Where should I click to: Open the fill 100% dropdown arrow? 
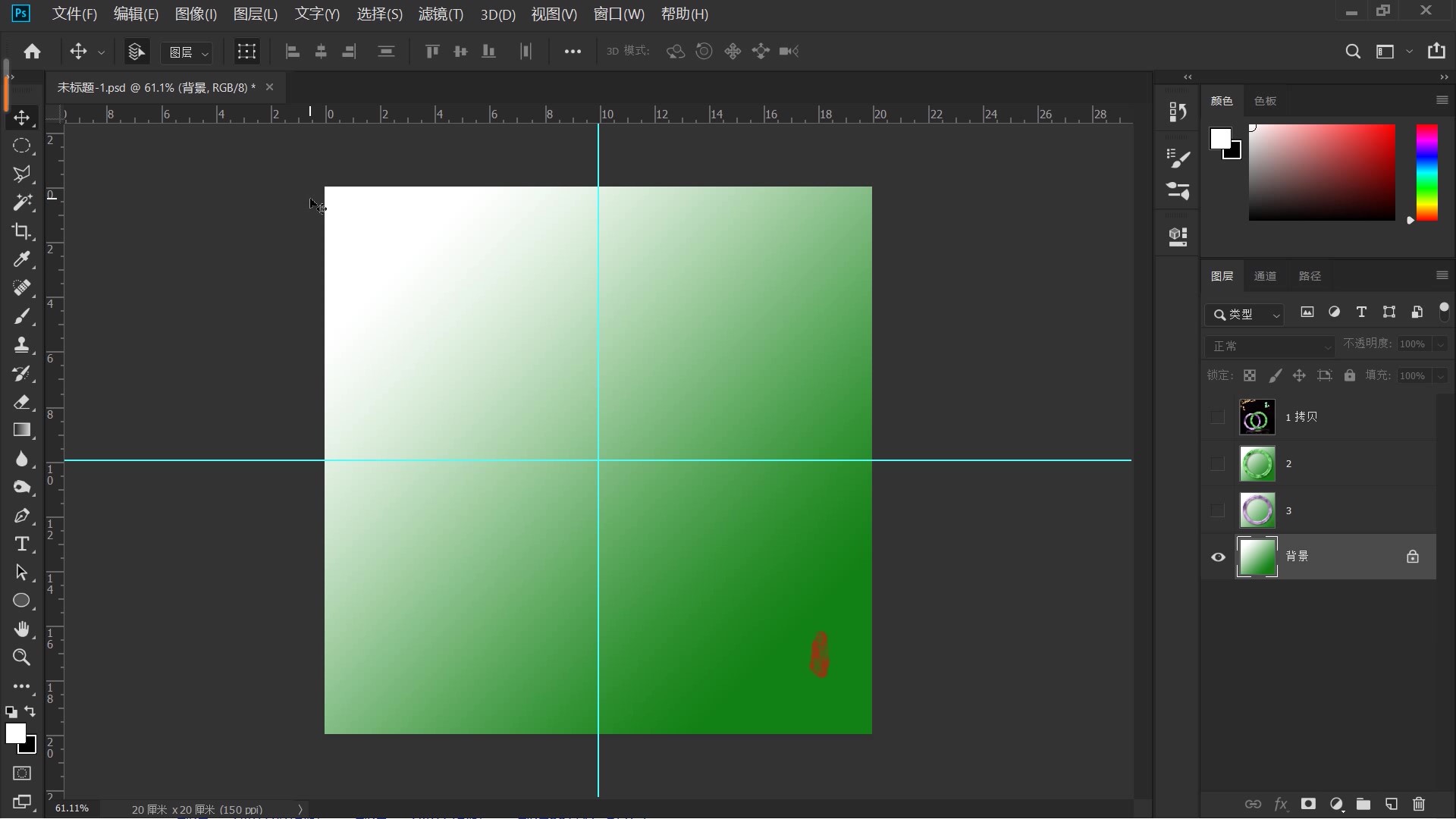1440,376
